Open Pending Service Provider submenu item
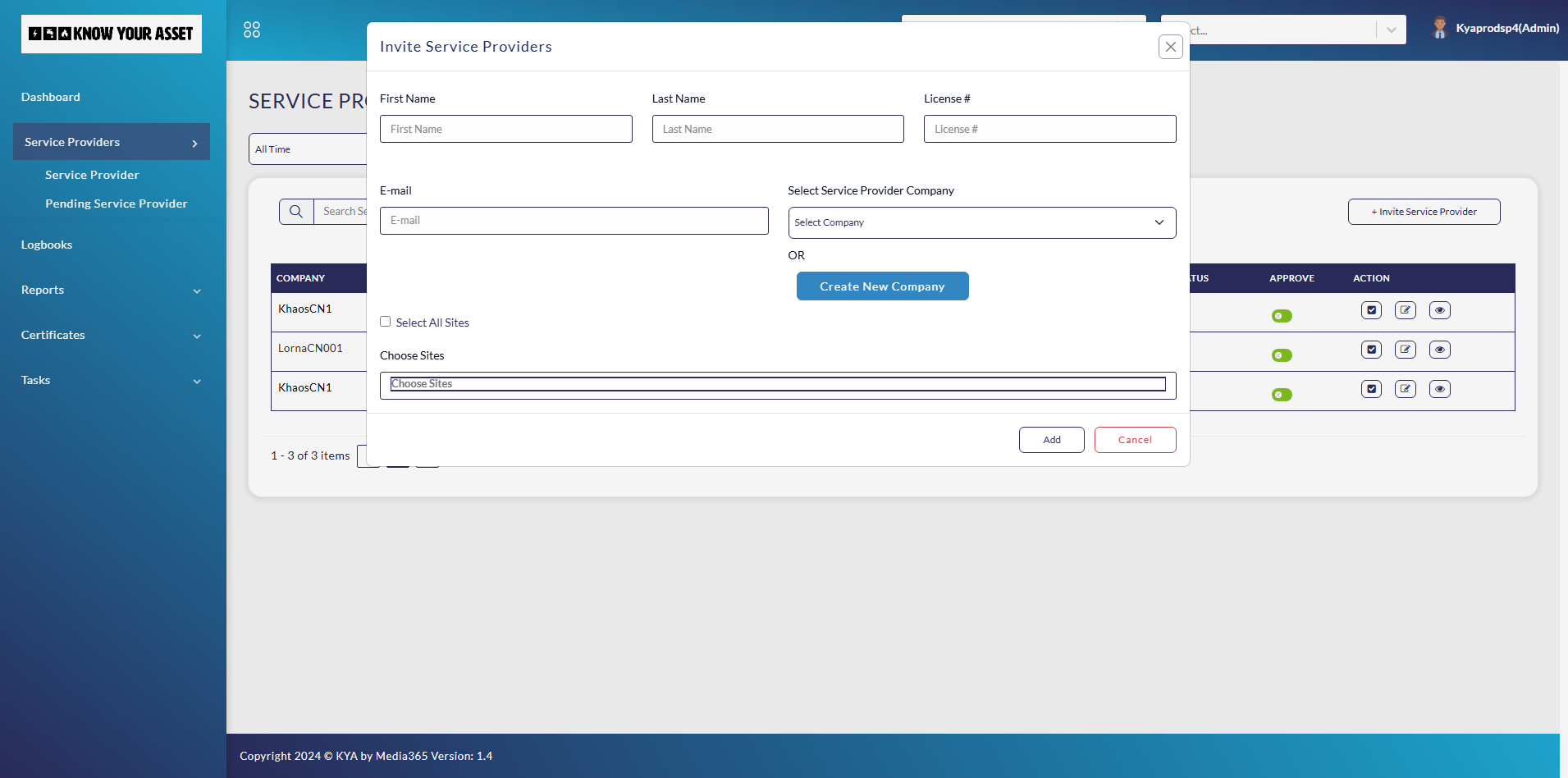The height and width of the screenshot is (778, 1568). [116, 204]
